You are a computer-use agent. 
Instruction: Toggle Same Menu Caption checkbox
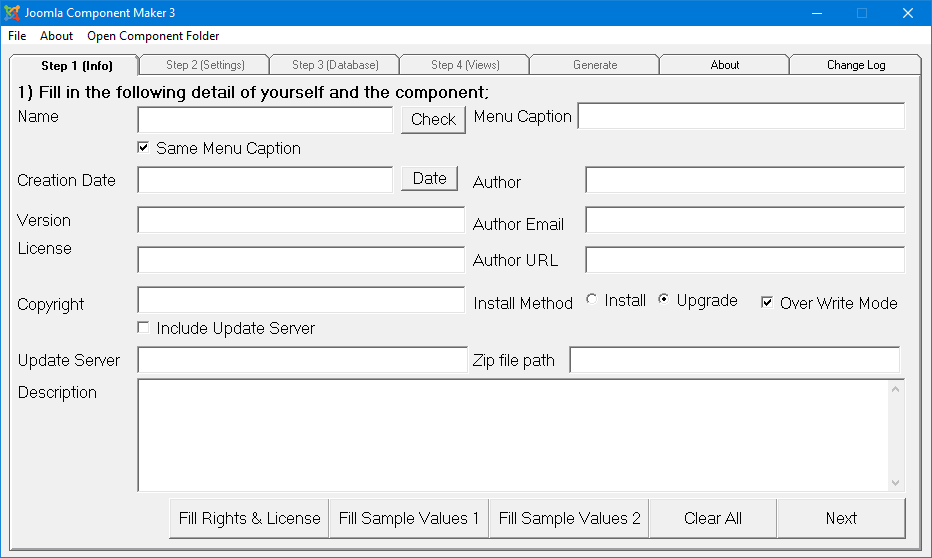(x=143, y=147)
